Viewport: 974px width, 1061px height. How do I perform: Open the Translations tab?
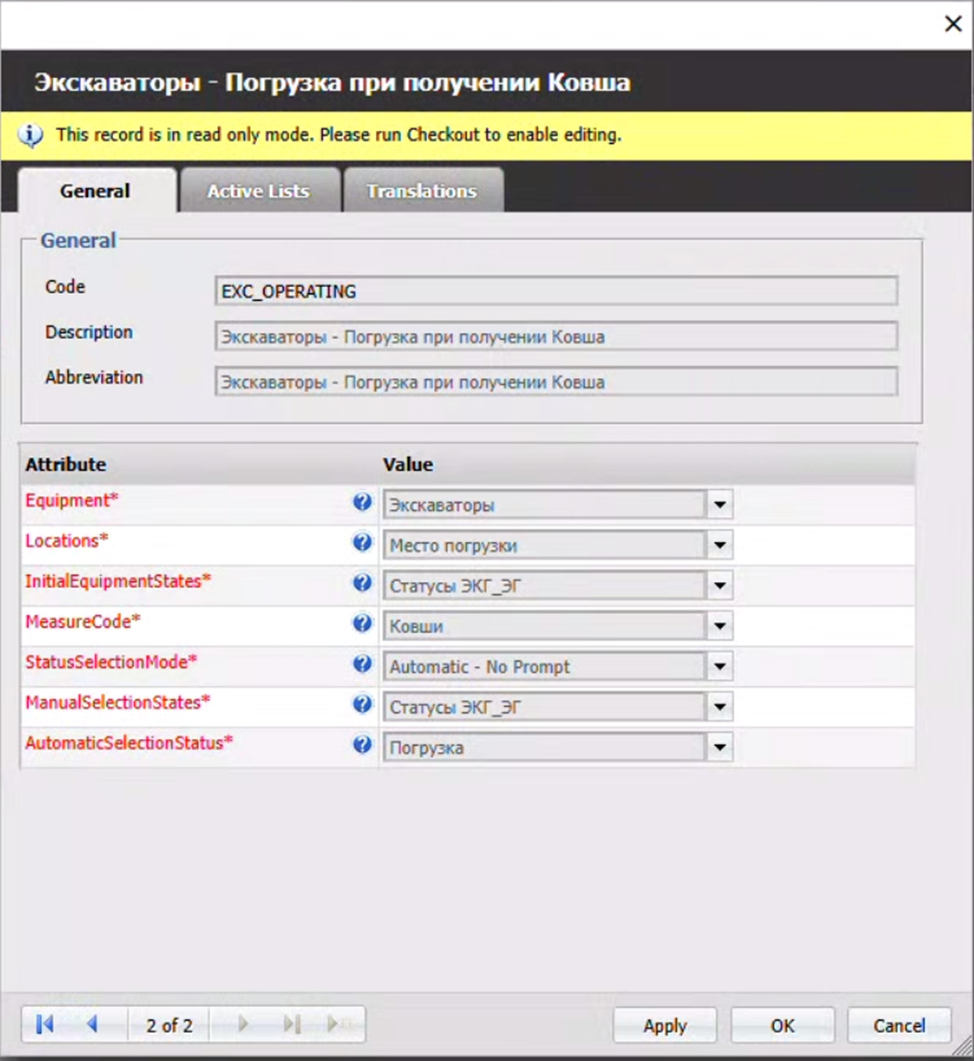[421, 191]
